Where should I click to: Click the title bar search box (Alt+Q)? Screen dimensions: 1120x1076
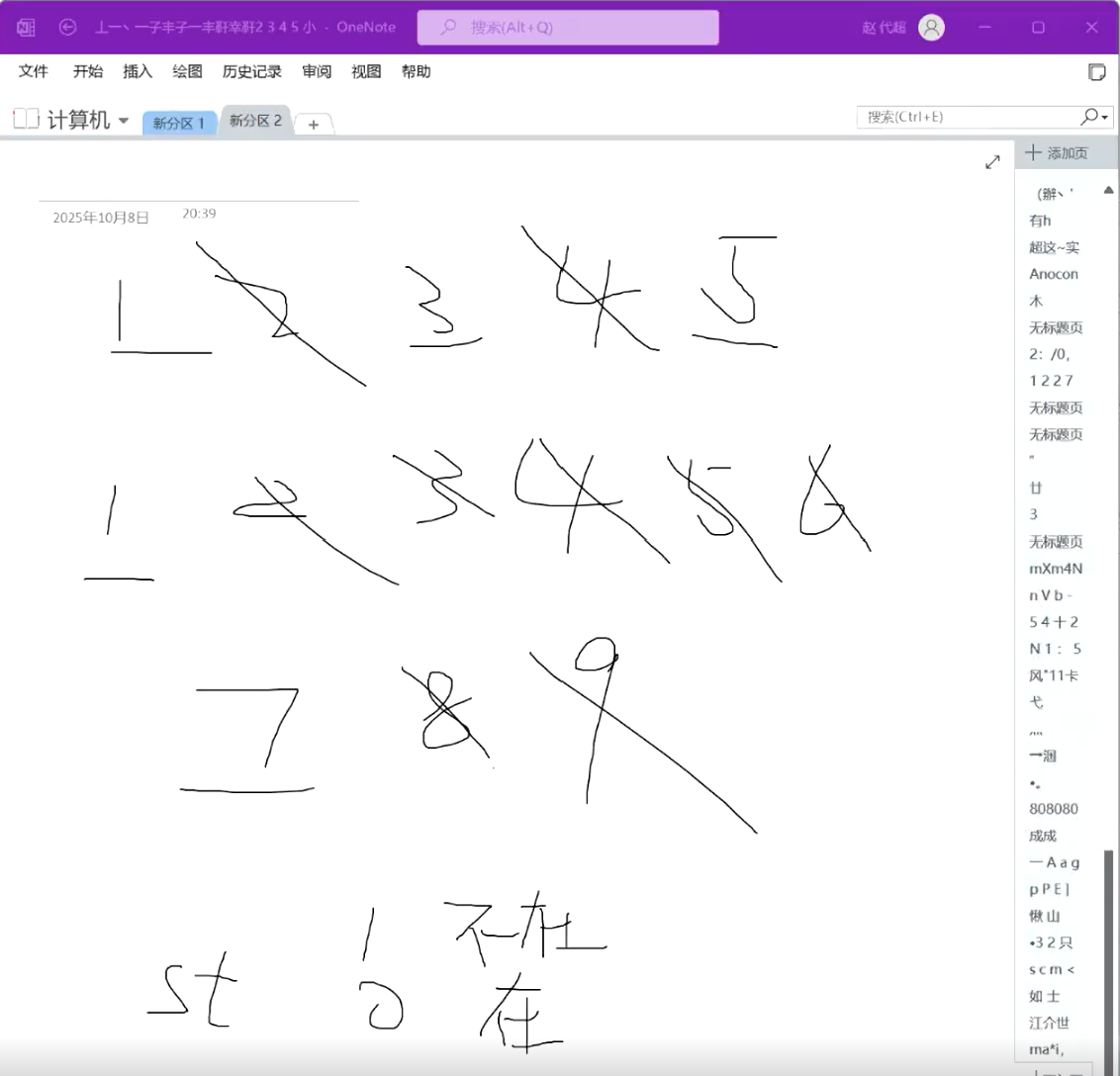(568, 28)
